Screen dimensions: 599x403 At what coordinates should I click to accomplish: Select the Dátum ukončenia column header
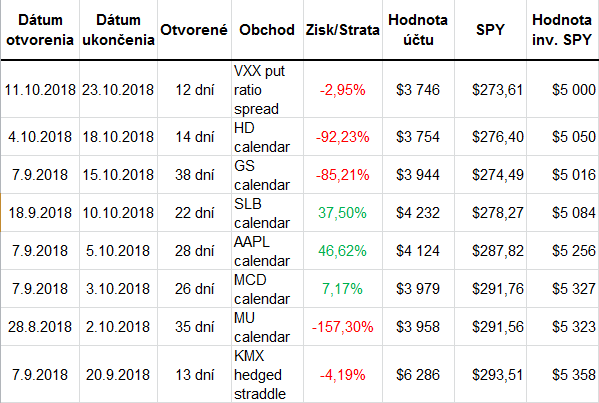coord(118,30)
